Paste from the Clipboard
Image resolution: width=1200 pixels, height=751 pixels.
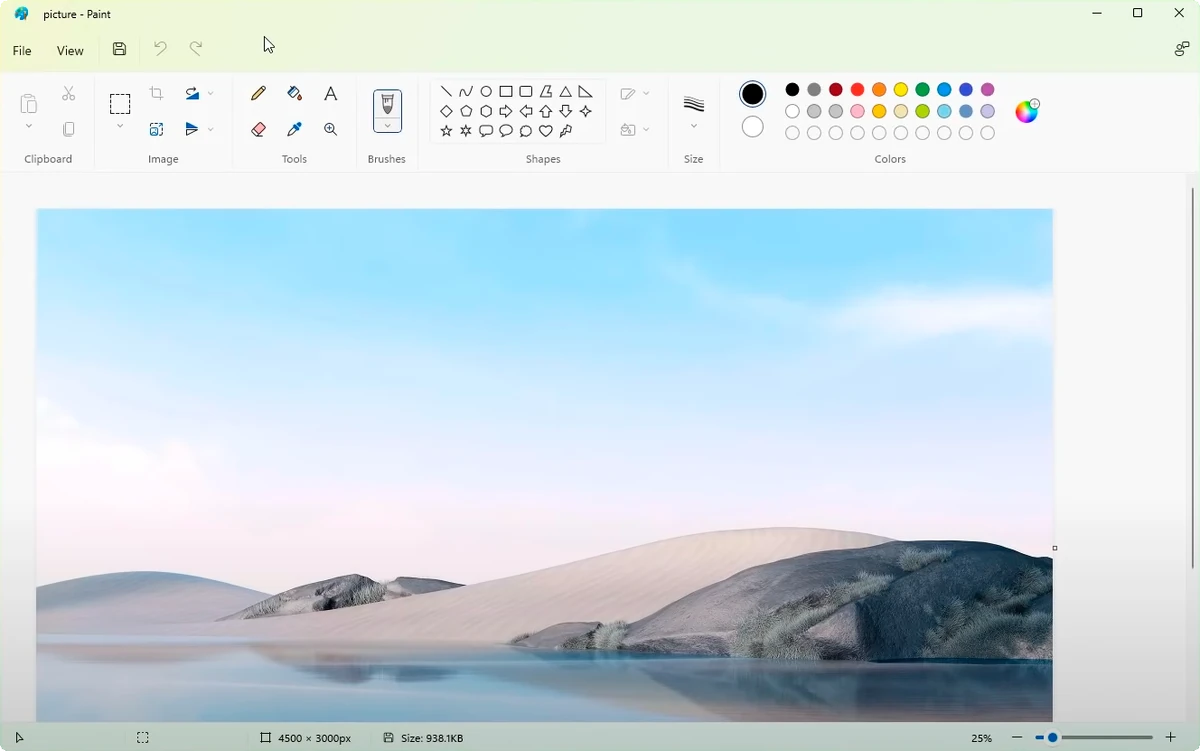(28, 103)
